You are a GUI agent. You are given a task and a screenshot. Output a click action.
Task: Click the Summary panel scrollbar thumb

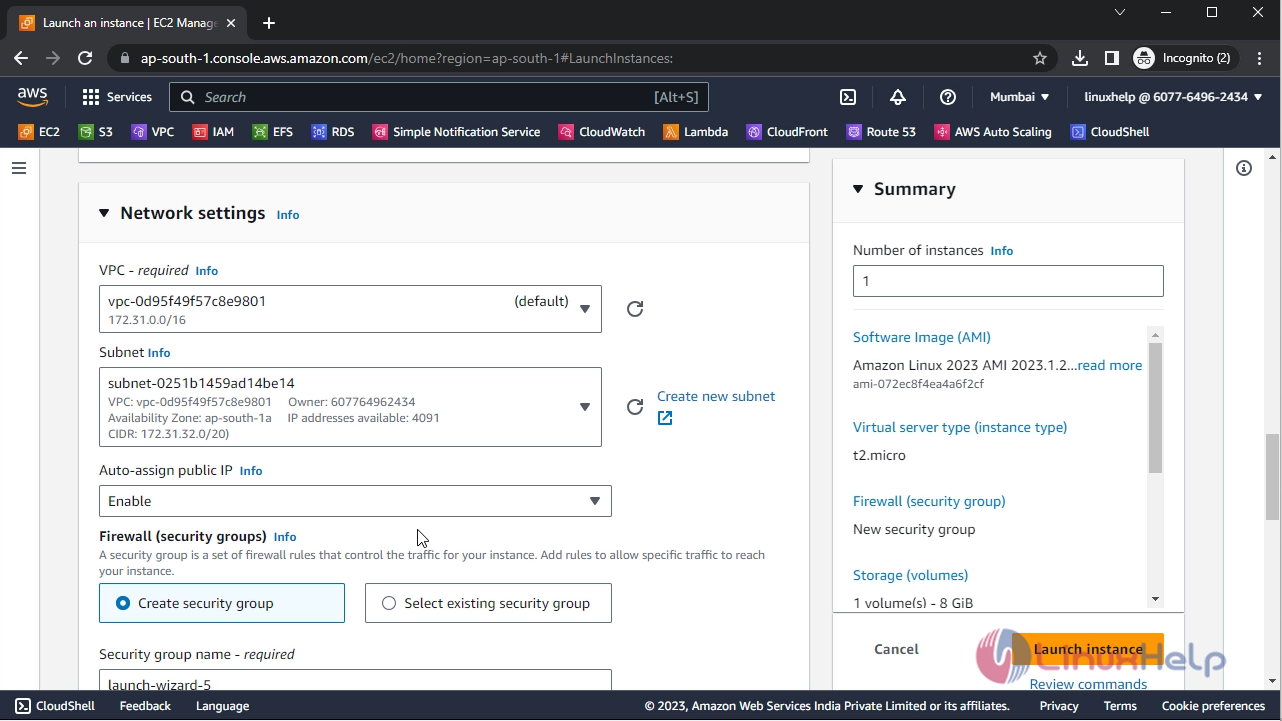tap(1156, 408)
